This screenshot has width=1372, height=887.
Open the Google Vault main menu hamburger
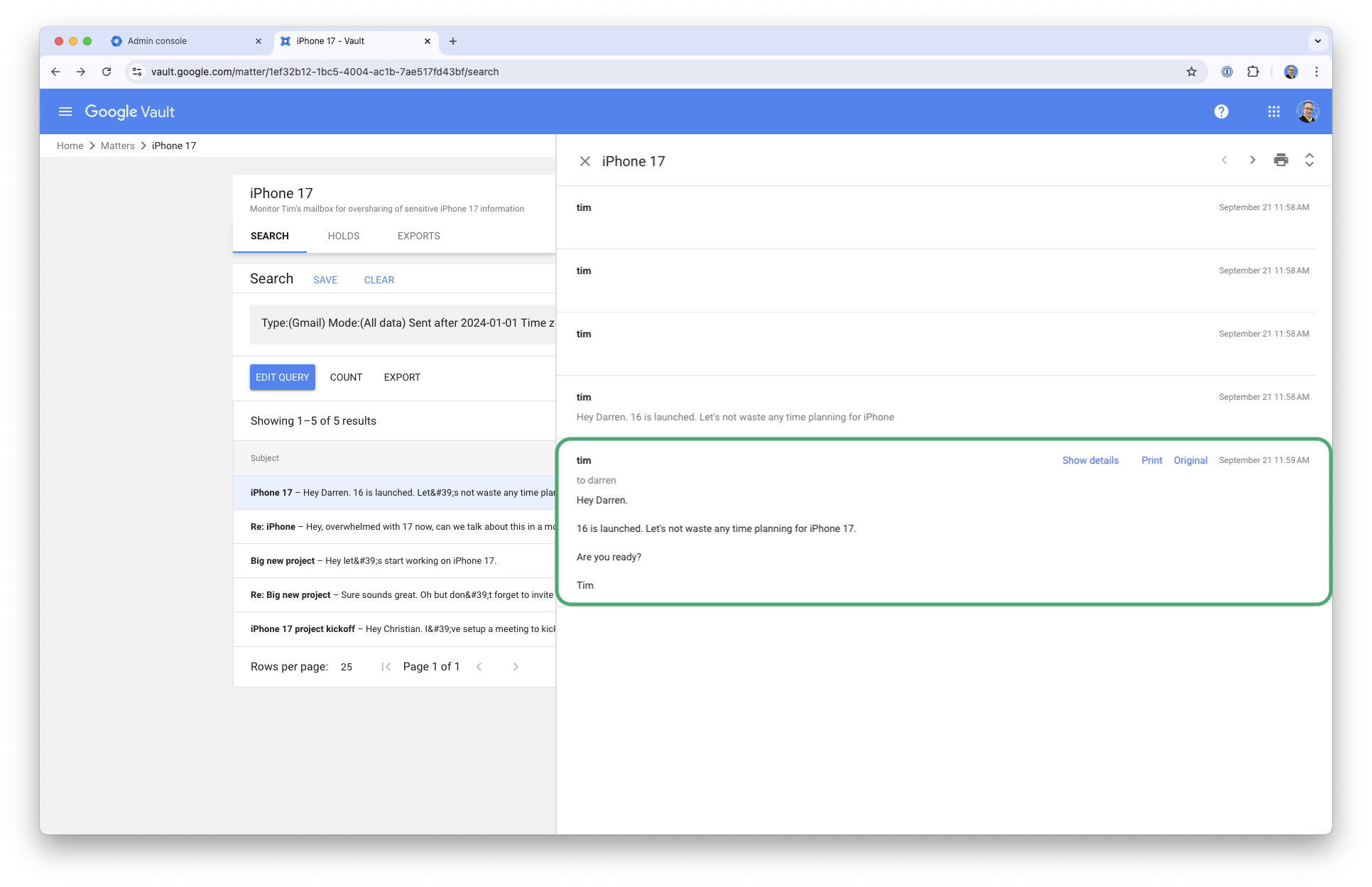[x=65, y=111]
